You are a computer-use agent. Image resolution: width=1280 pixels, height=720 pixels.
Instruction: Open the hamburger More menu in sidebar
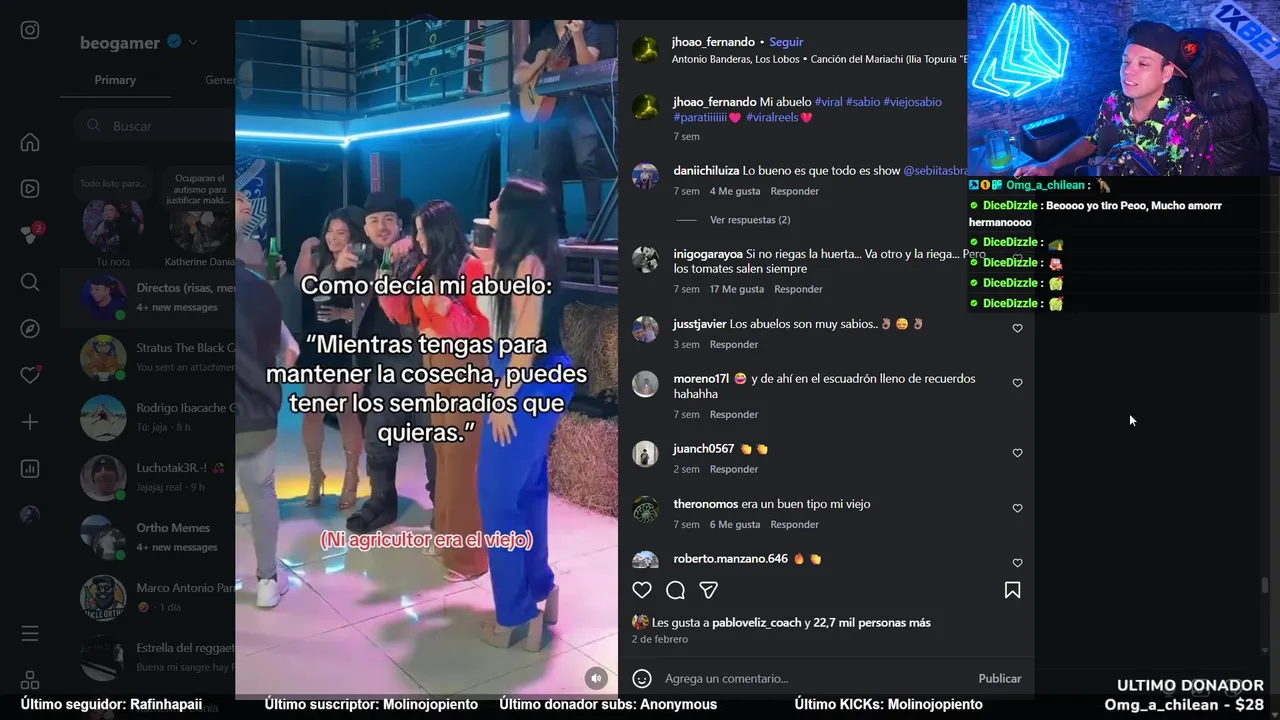[30, 633]
